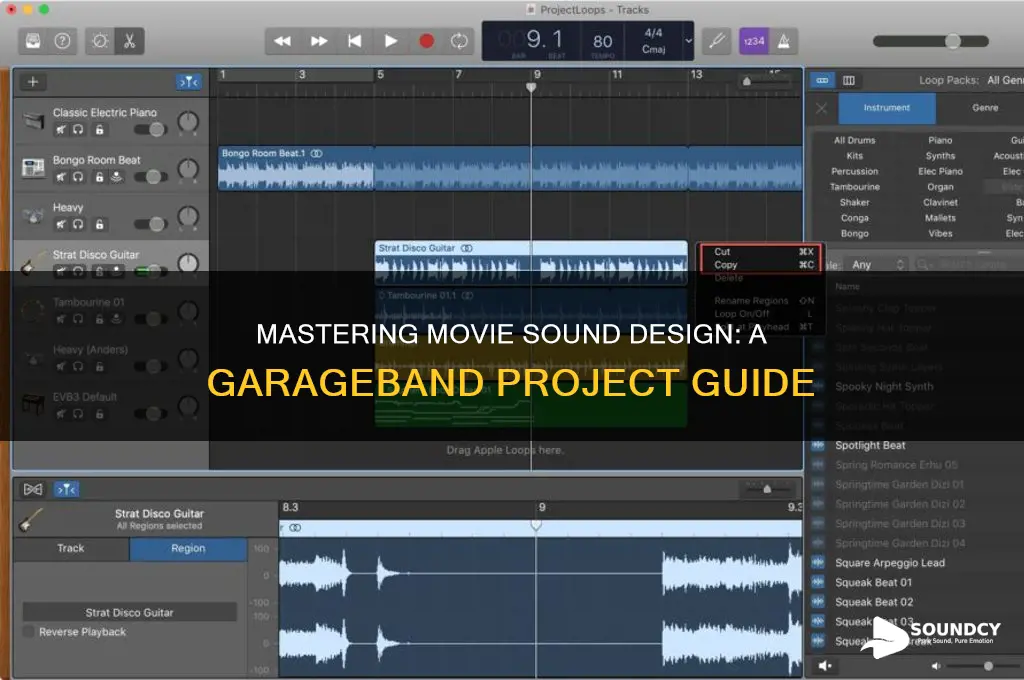
Task: Preview the Square Arpeggio Lead loop
Action: (x=890, y=563)
